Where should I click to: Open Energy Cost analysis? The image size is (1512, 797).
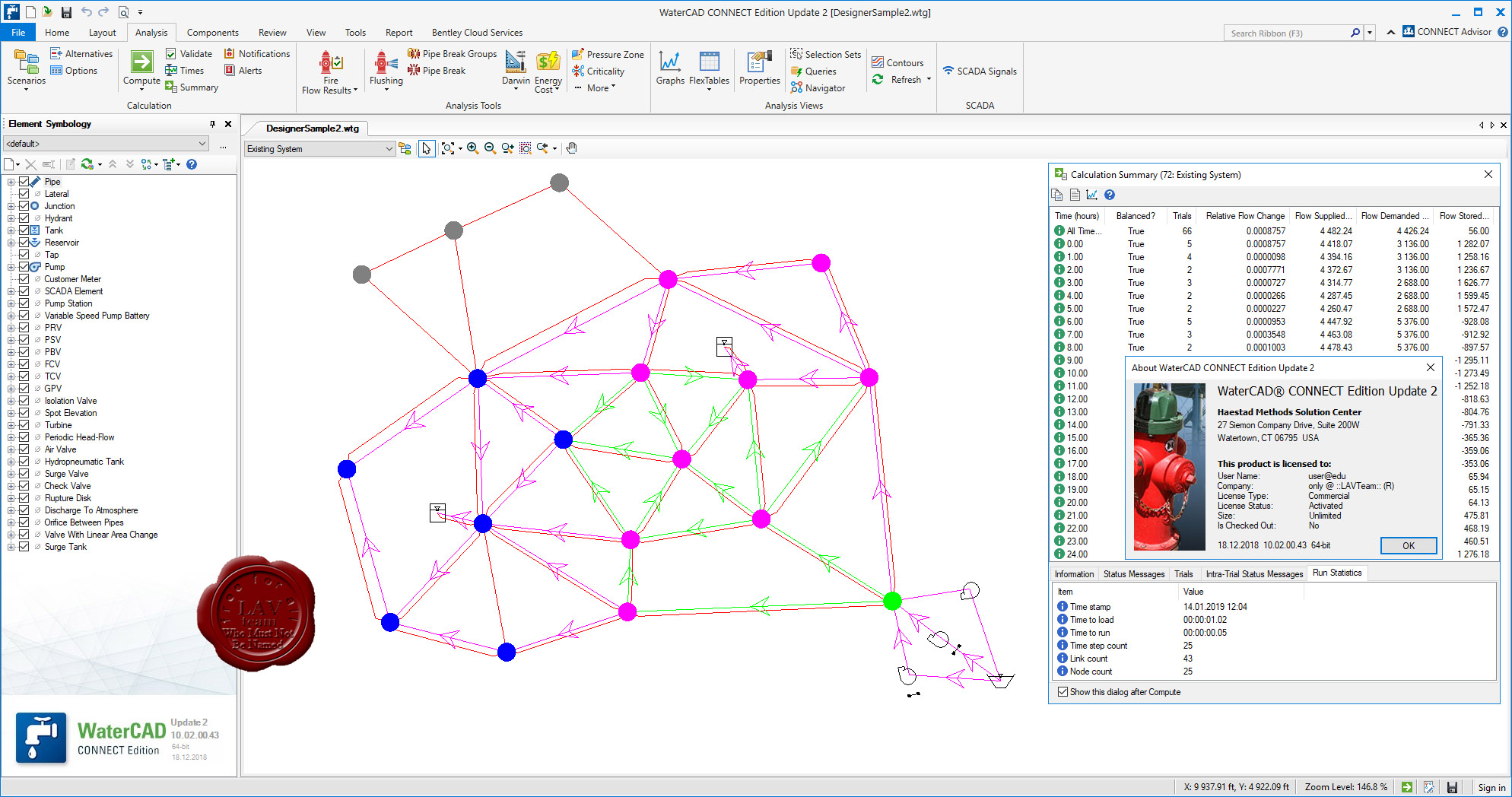click(548, 71)
